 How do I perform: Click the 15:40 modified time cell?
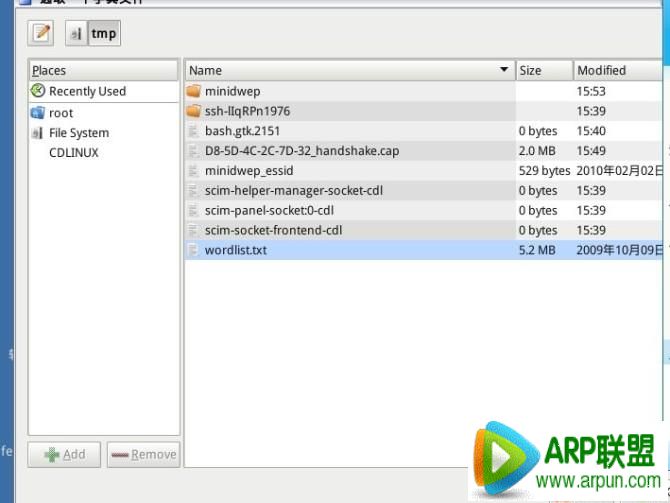591,131
